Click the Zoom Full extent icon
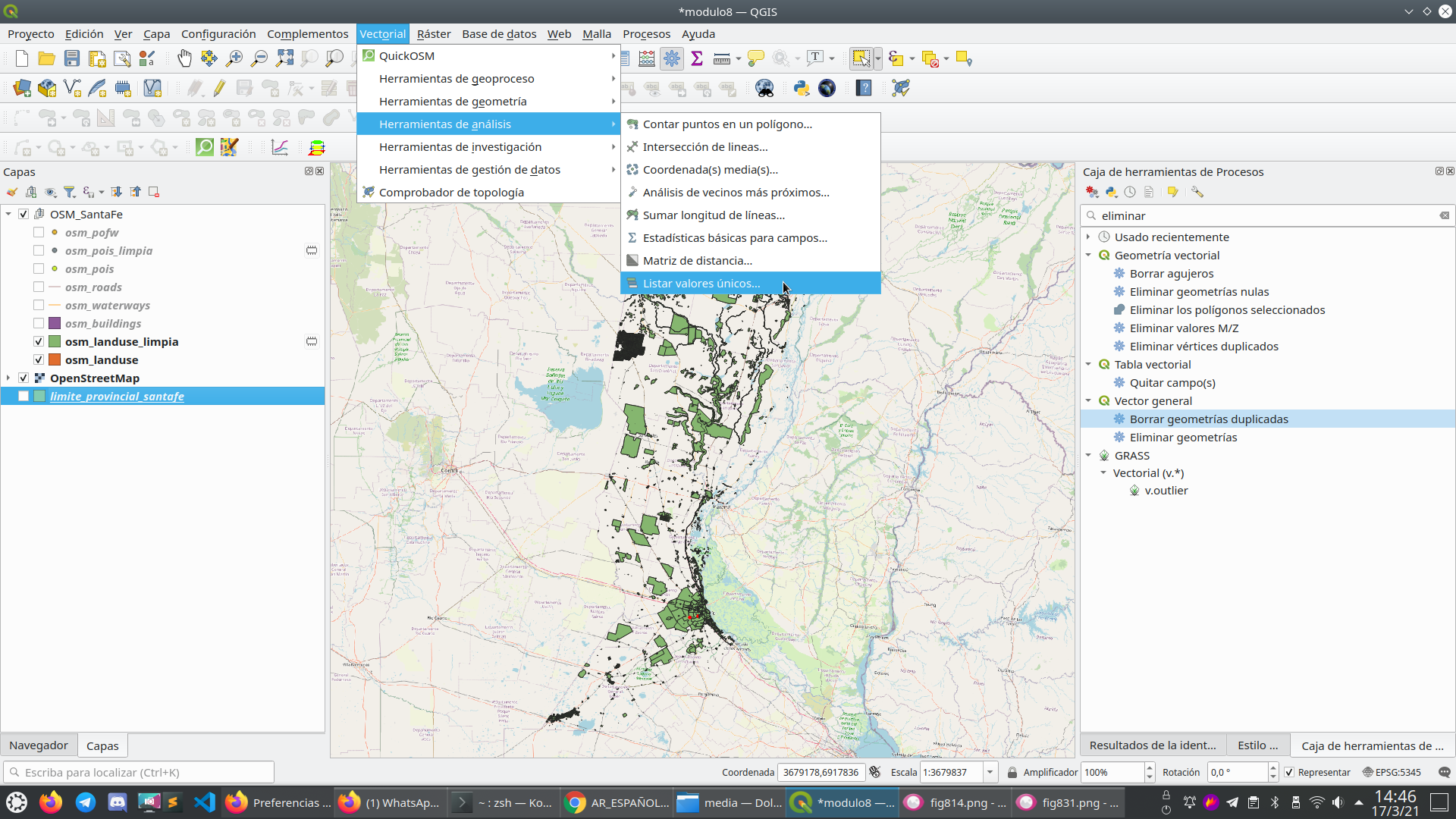 tap(284, 58)
